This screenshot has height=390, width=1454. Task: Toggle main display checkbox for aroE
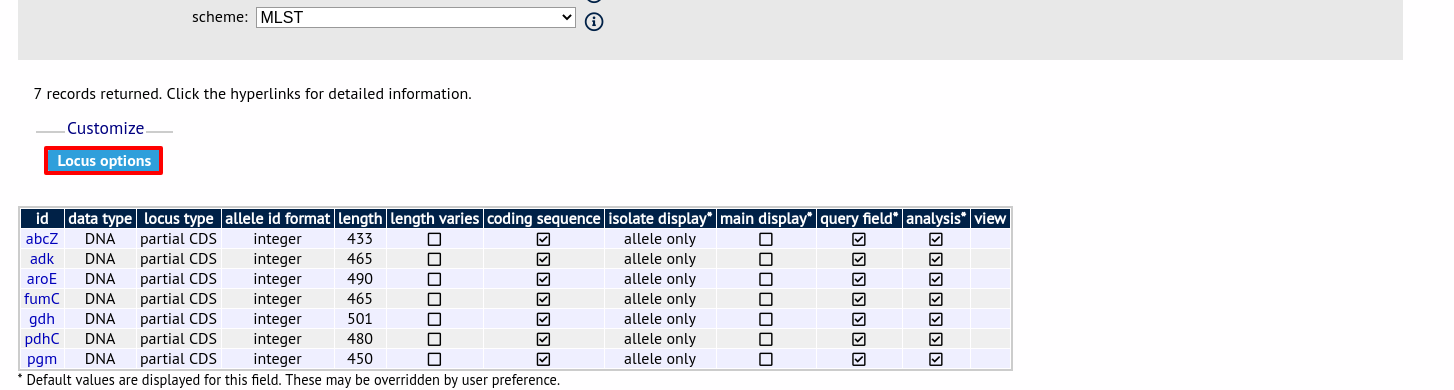pyautogui.click(x=766, y=280)
